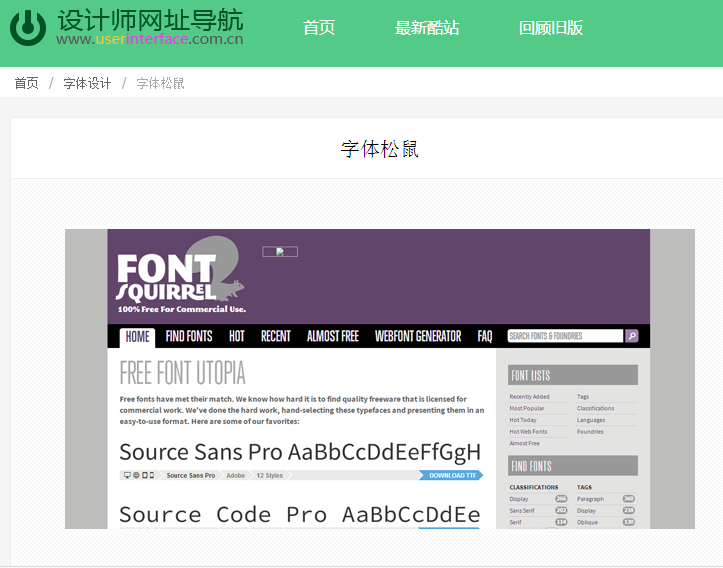Go to 字体设计 in the breadcrumb
This screenshot has height=568, width=723.
[x=87, y=83]
